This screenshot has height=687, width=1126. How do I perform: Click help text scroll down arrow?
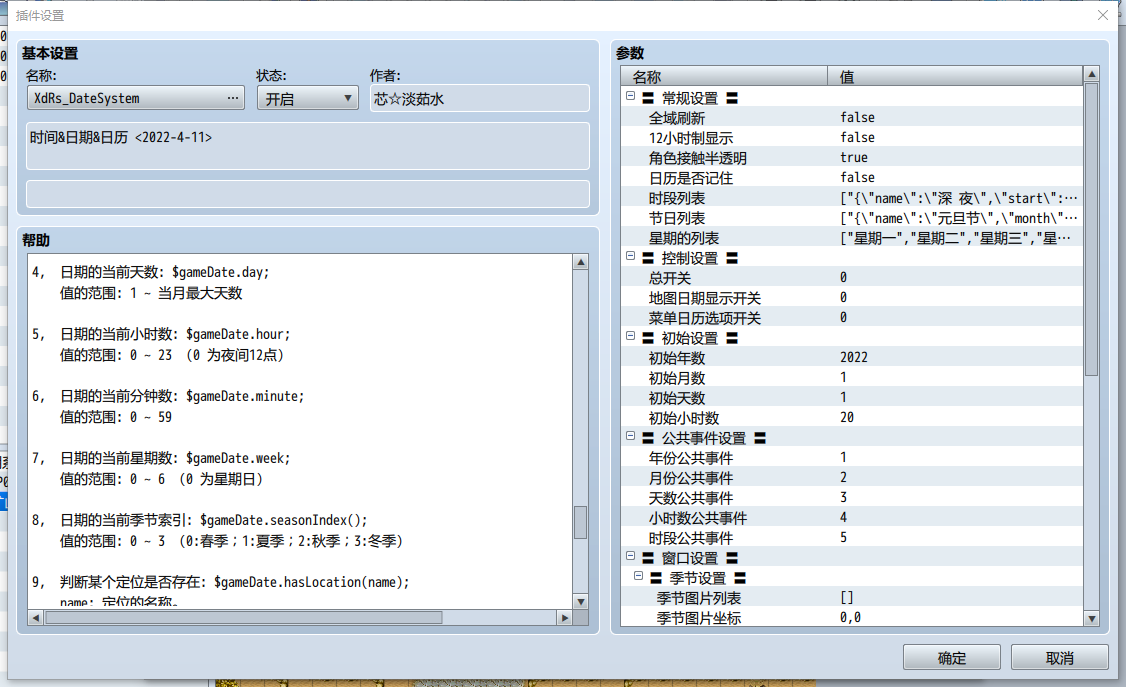point(581,602)
